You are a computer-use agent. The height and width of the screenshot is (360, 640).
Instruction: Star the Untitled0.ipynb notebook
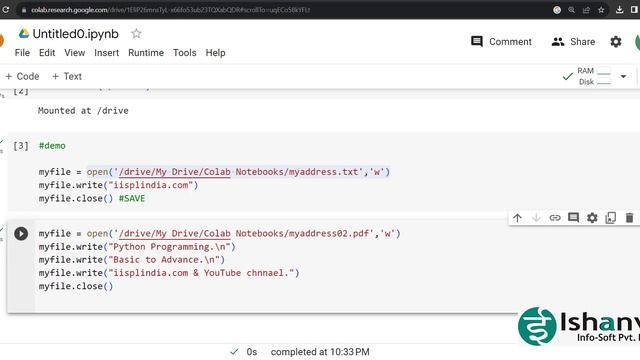[x=136, y=33]
